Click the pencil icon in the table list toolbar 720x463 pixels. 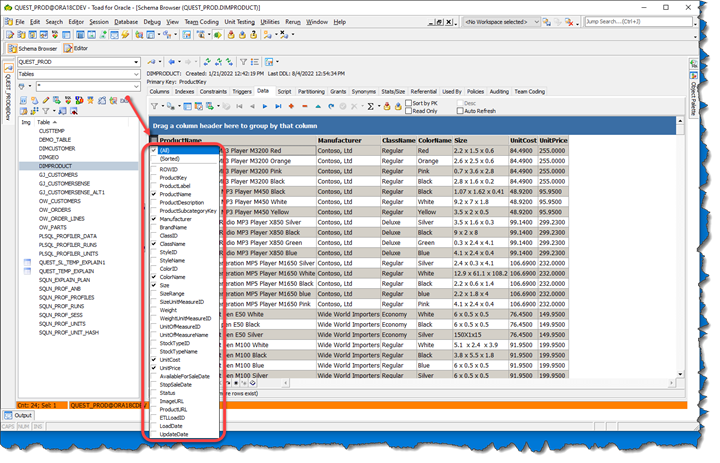point(46,100)
